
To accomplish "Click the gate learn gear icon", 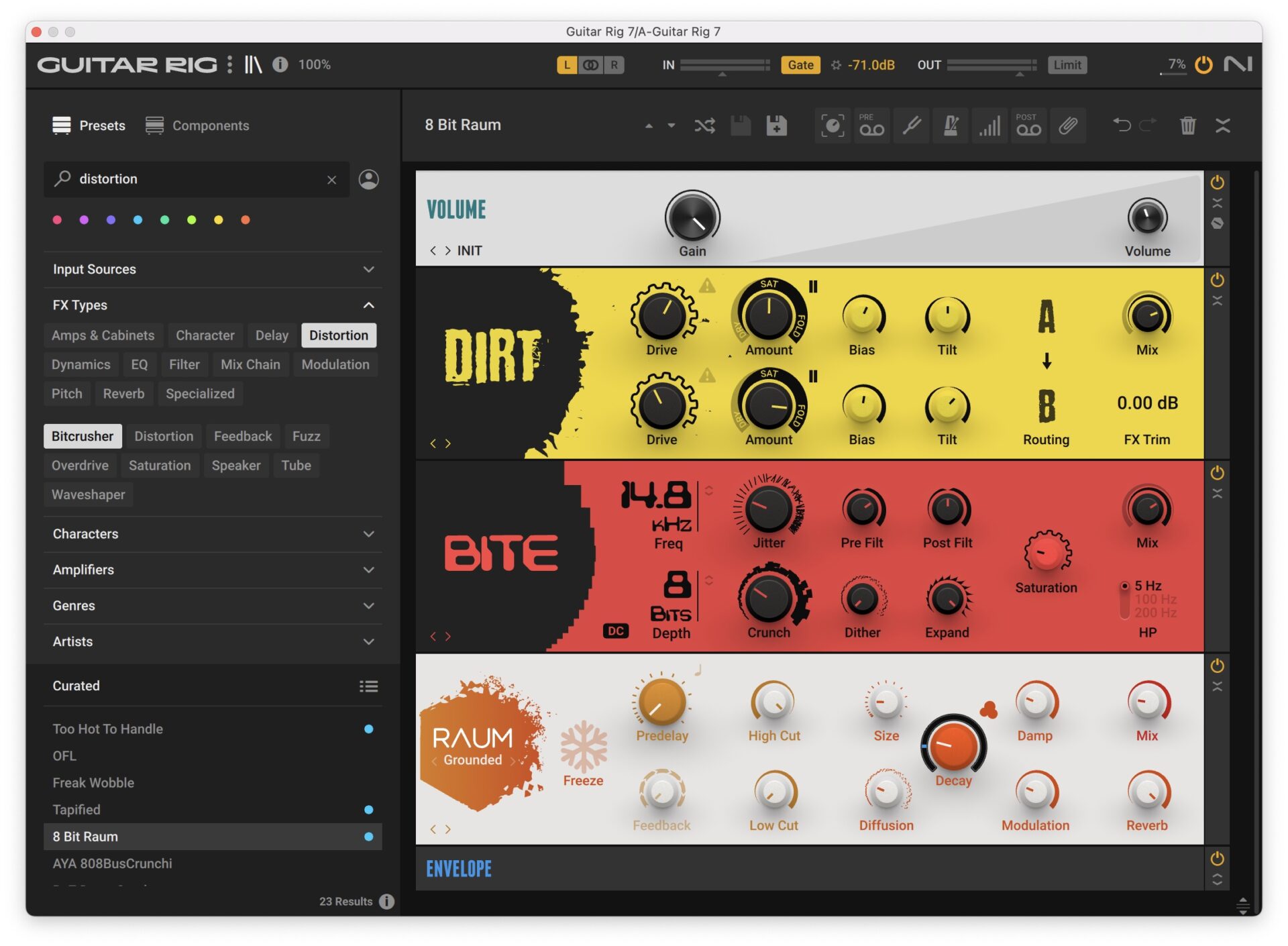I will coord(836,65).
